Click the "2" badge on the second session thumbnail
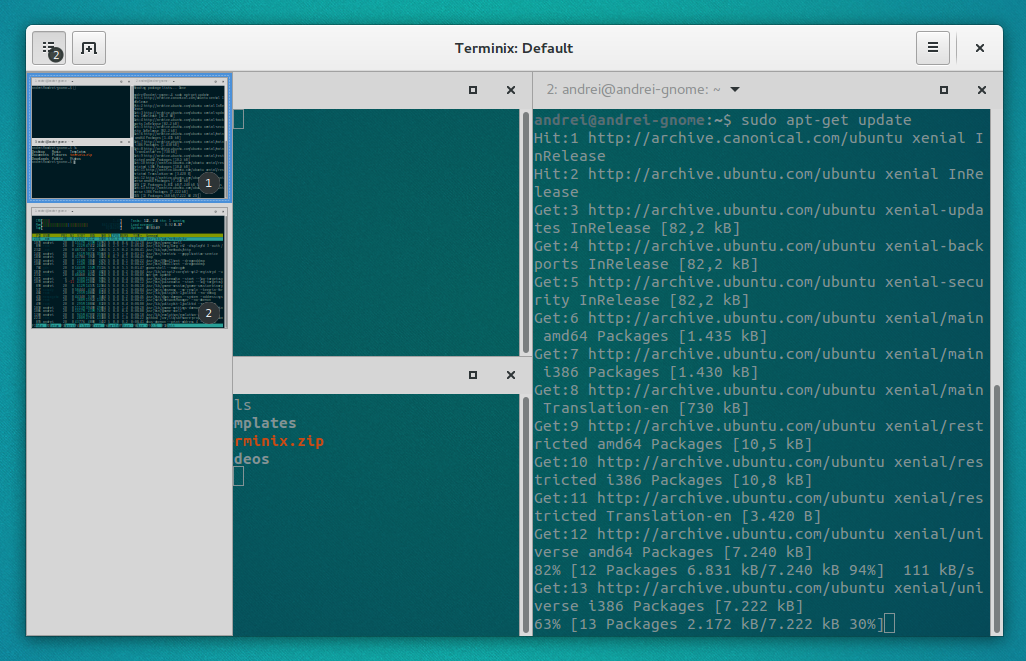Screen dimensions: 1026x661 (207, 312)
